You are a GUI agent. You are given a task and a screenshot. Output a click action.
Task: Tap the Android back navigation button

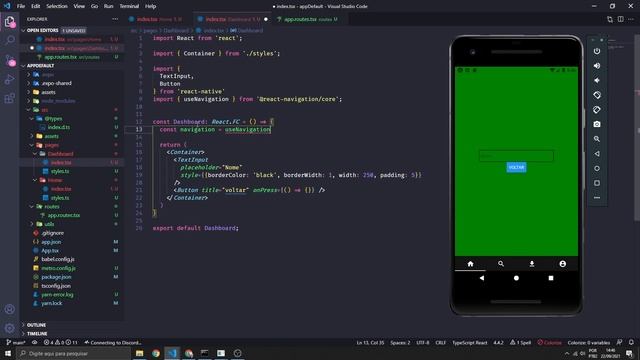(482, 278)
